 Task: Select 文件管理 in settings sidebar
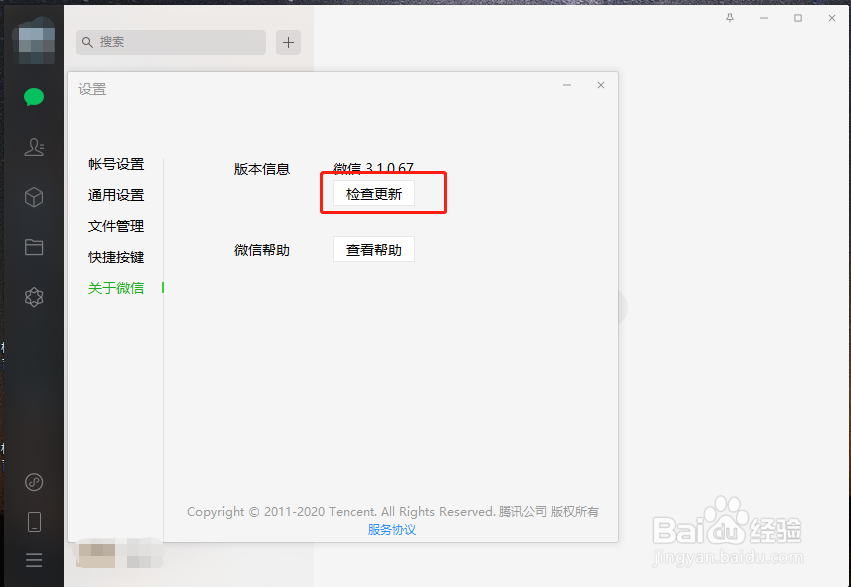click(x=116, y=226)
